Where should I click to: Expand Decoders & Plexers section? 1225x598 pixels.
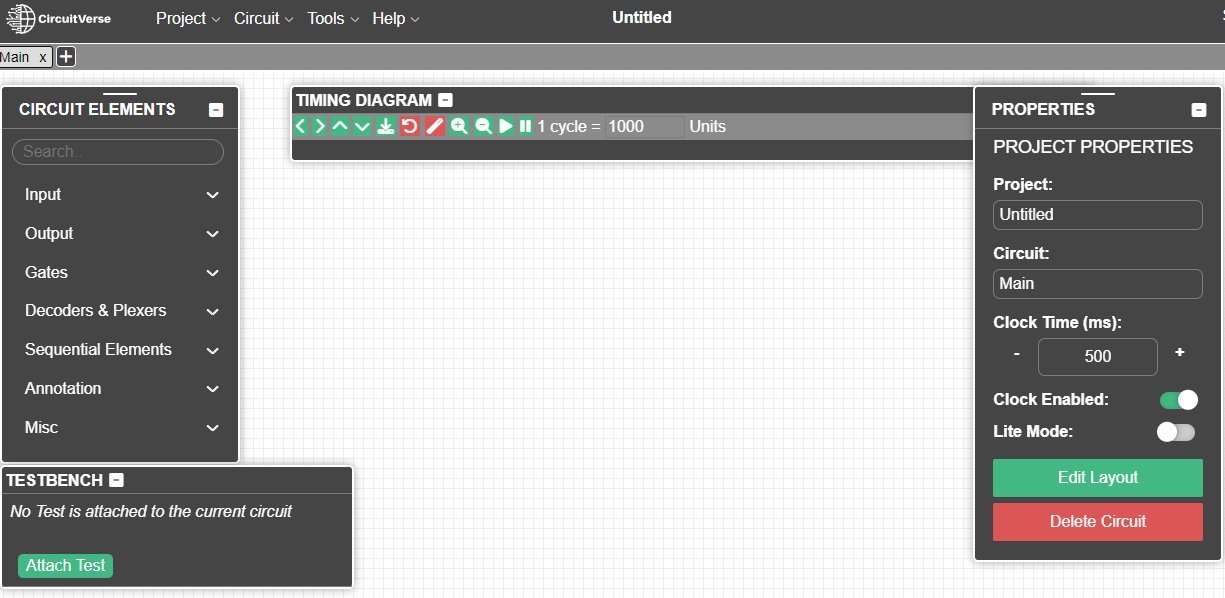[x=122, y=311]
